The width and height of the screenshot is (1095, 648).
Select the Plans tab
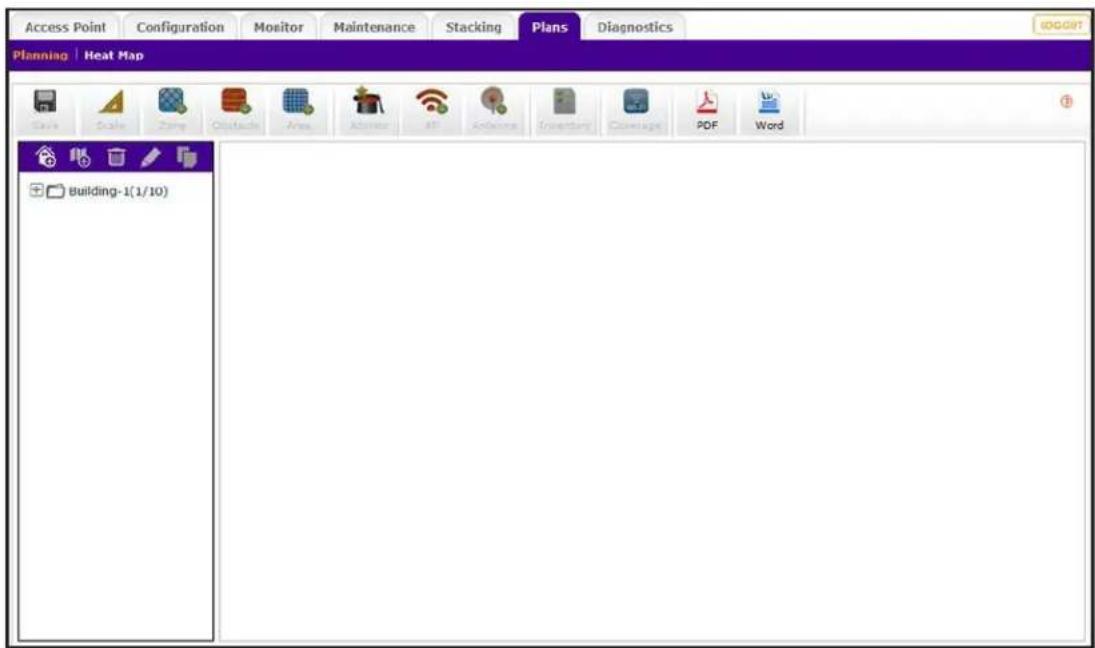pos(550,27)
